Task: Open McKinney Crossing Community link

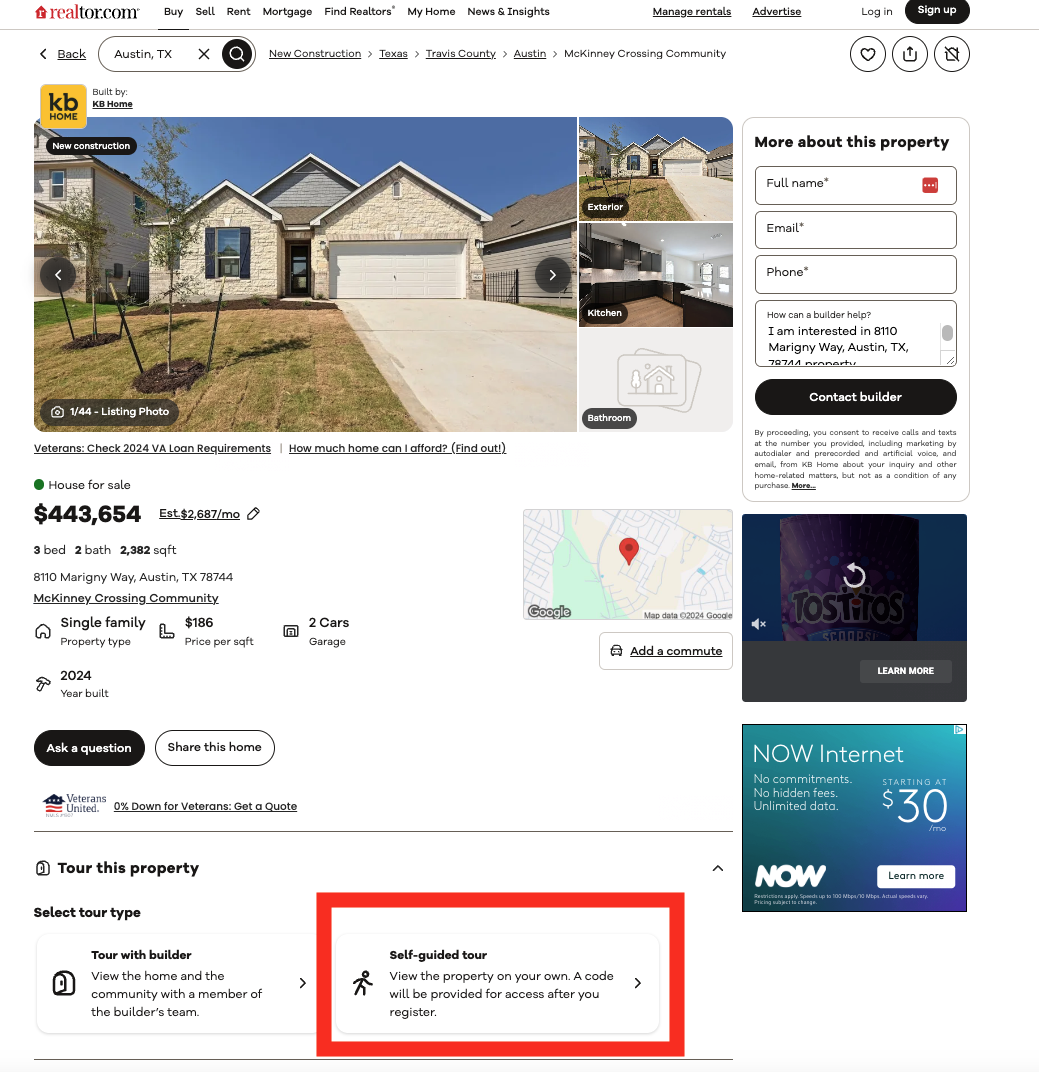Action: (x=126, y=598)
